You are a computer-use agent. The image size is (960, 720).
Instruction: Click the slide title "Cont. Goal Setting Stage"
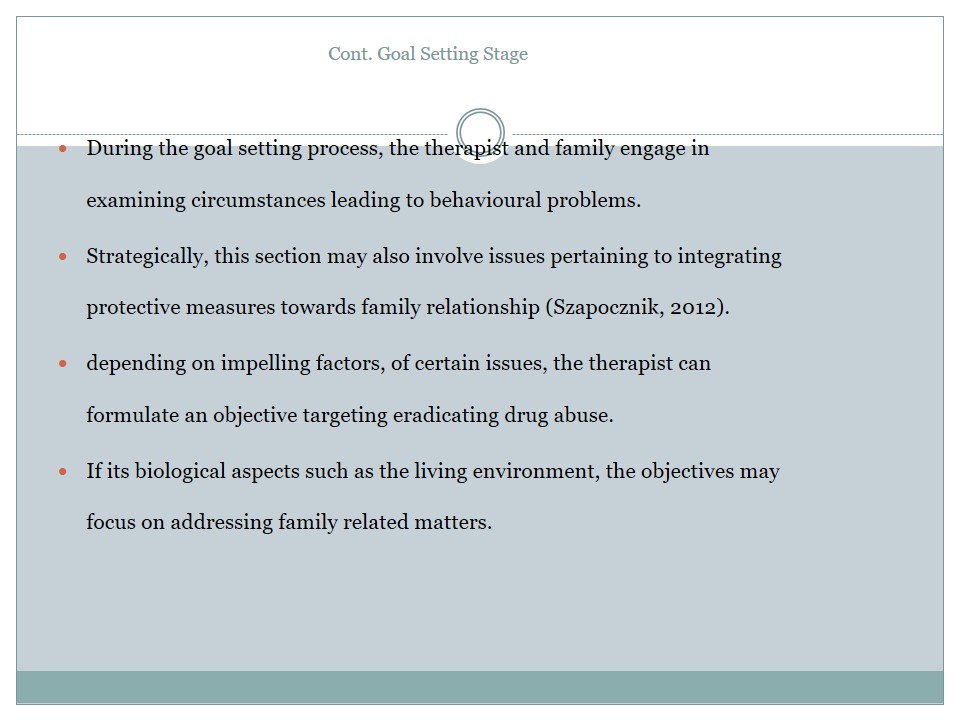coord(428,54)
